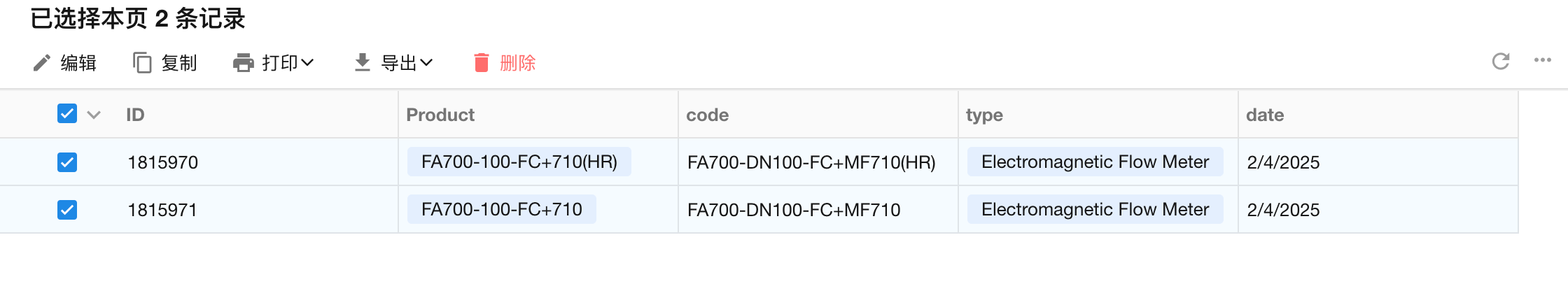Viewport: 1568px width, 298px height.
Task: Open product tag FA700-100-FC+710(HR)
Action: click(x=519, y=162)
